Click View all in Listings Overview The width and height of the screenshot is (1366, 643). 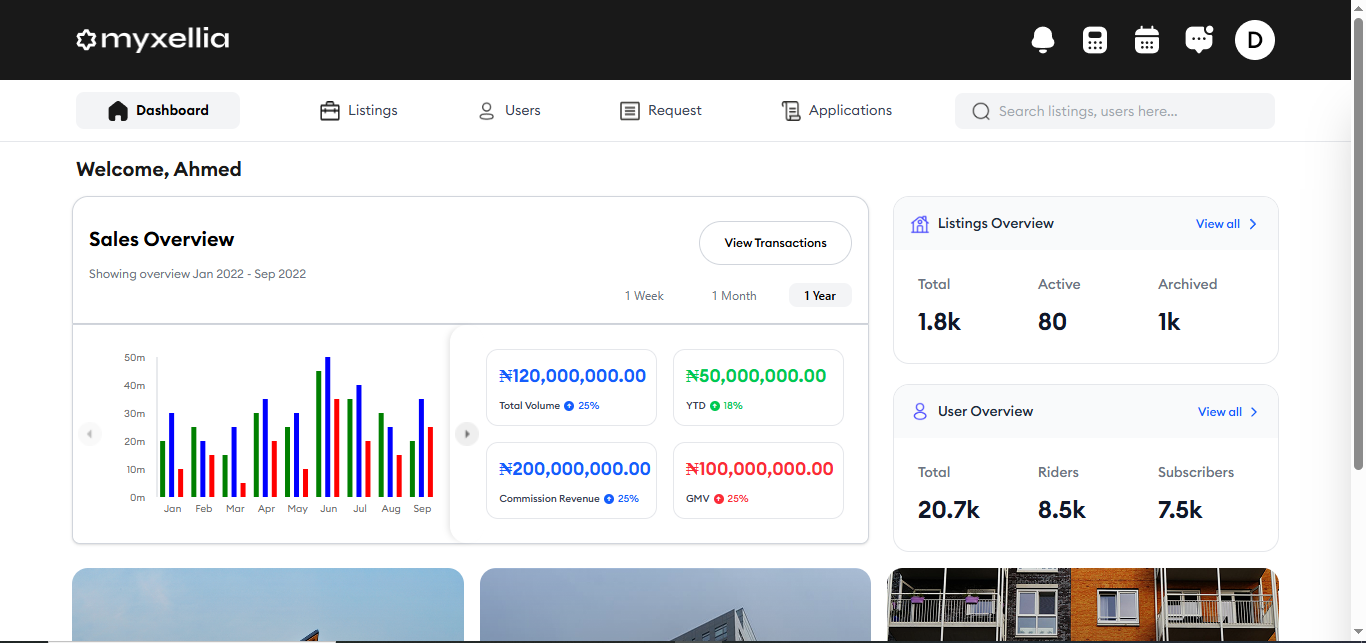click(1226, 224)
